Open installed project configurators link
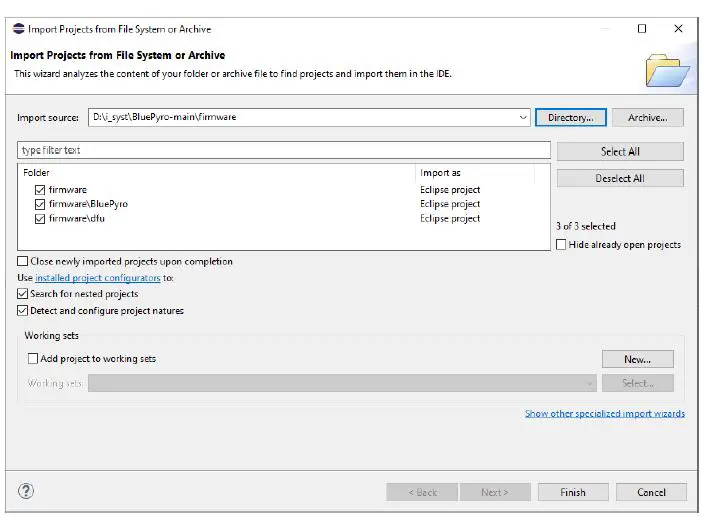 (98, 278)
